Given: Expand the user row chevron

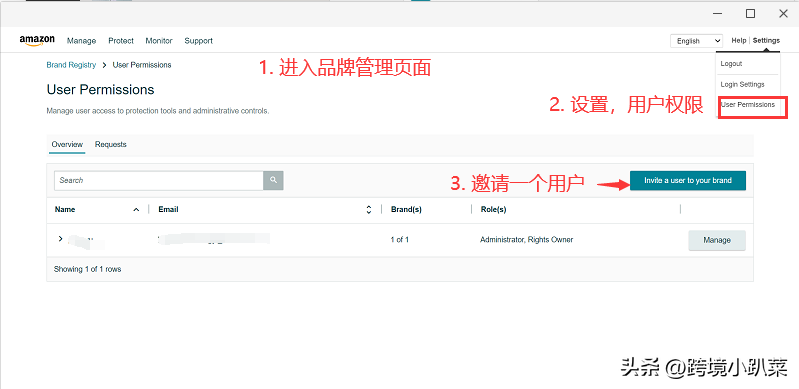Looking at the screenshot, I should pos(61,239).
